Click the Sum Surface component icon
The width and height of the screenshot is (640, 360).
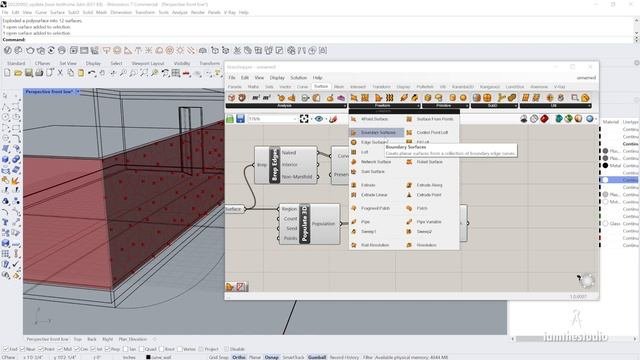354,172
